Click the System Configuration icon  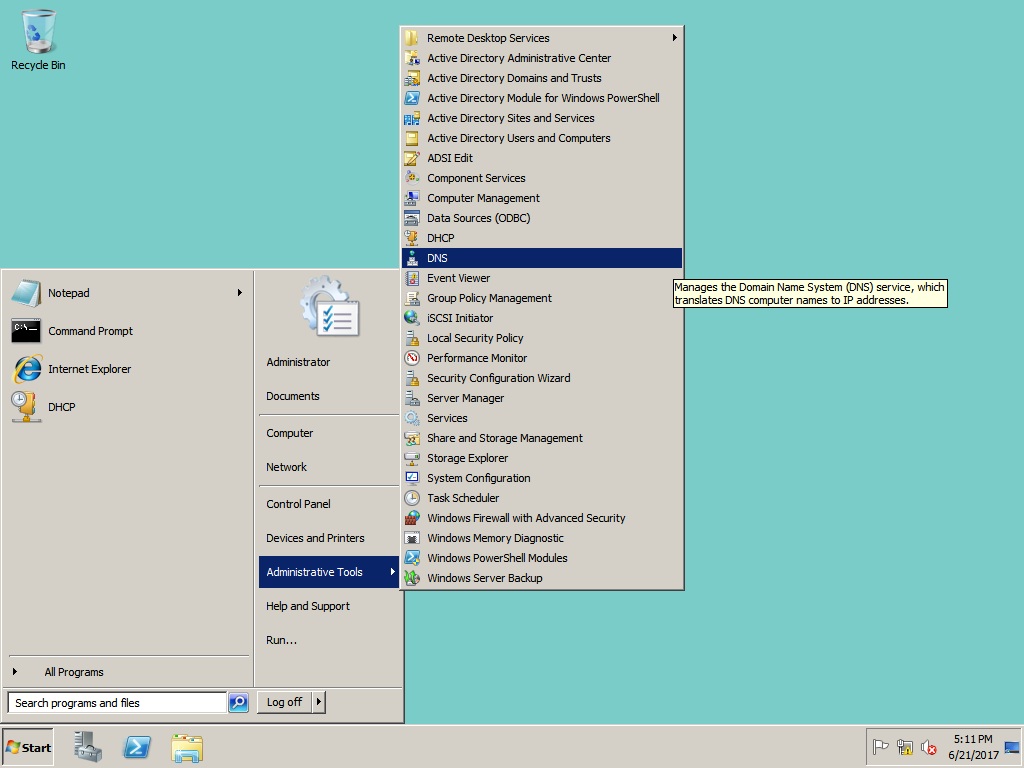(x=411, y=478)
